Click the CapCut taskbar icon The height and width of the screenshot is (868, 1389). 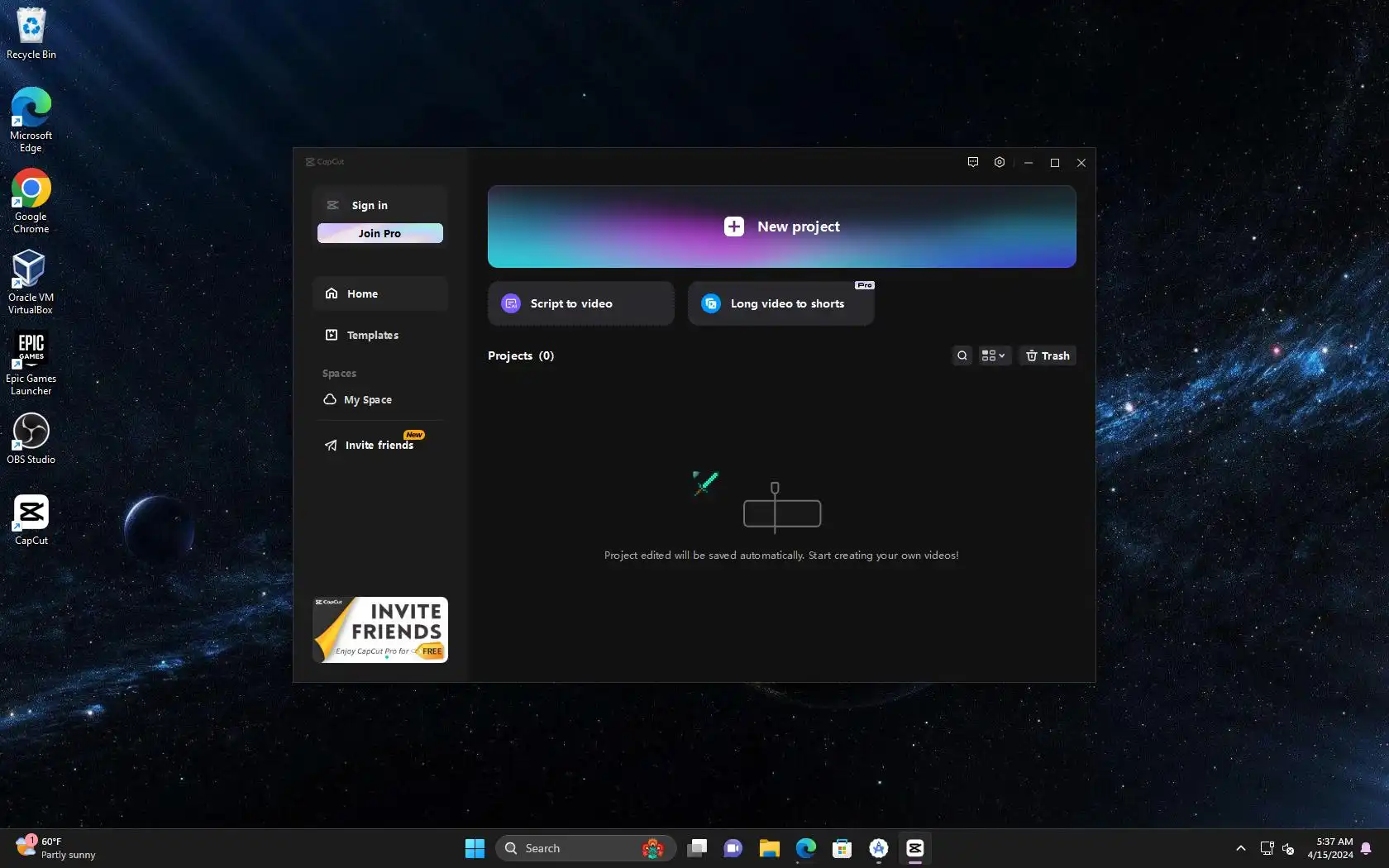(915, 848)
